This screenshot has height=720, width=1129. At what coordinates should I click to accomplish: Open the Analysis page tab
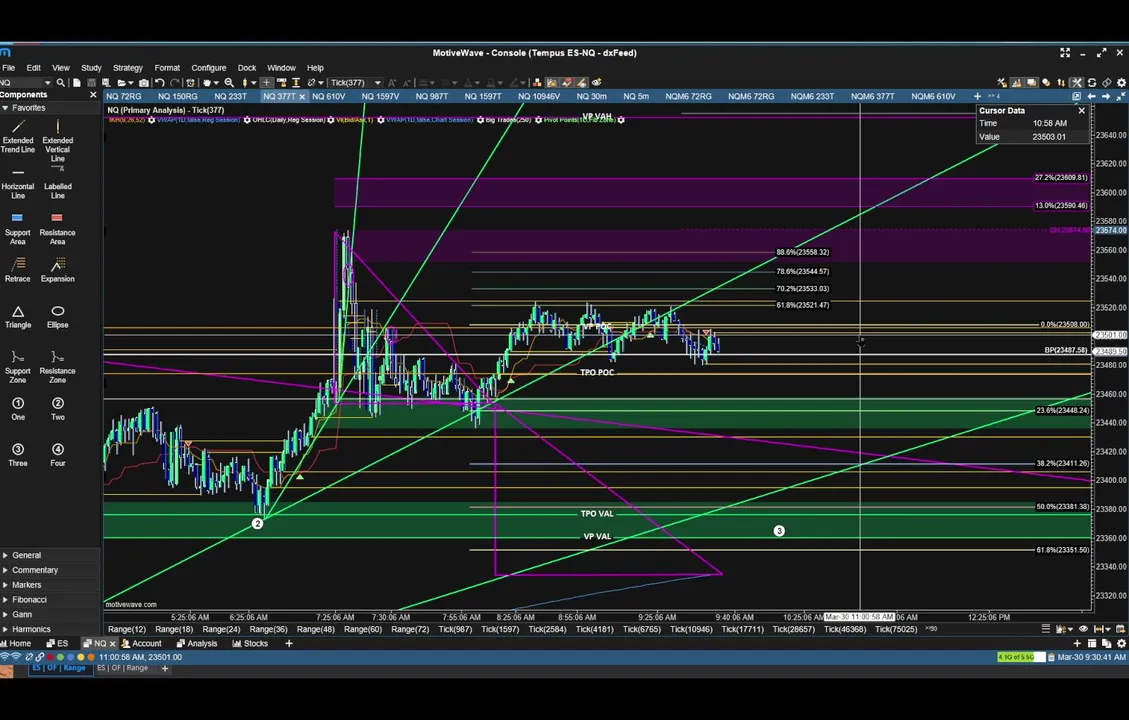pyautogui.click(x=197, y=644)
